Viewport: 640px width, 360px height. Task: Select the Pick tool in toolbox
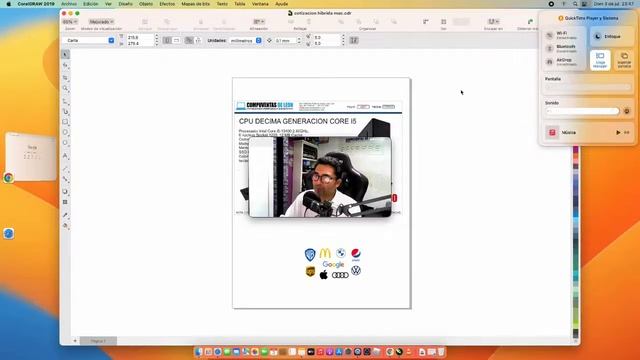[65, 54]
